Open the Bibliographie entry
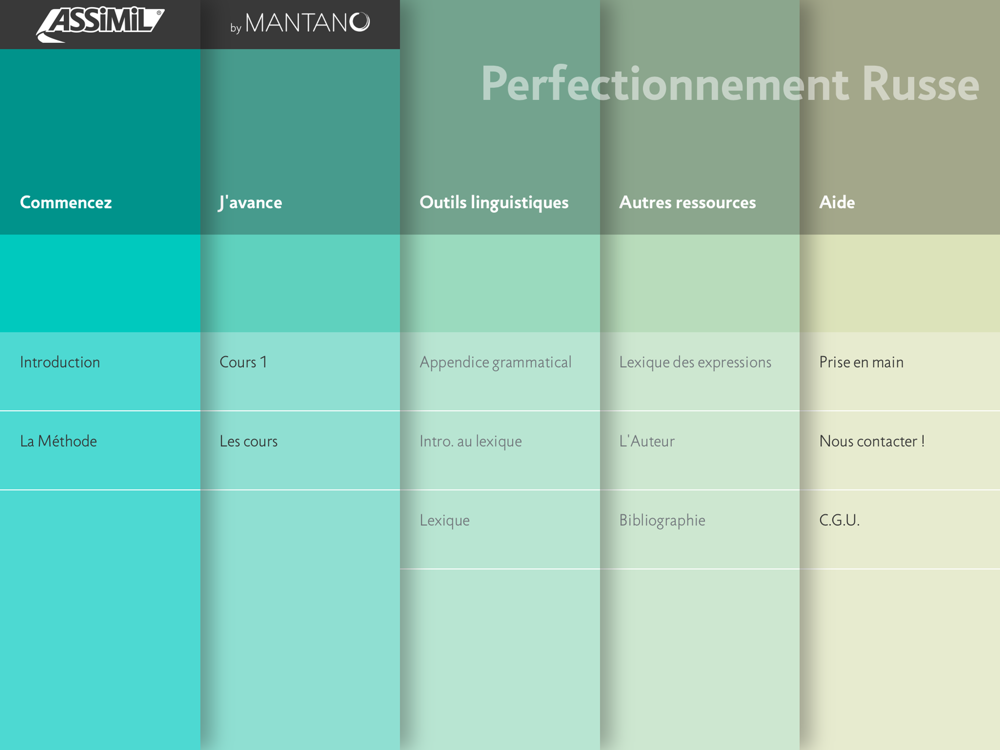The image size is (1000, 750). (700, 529)
